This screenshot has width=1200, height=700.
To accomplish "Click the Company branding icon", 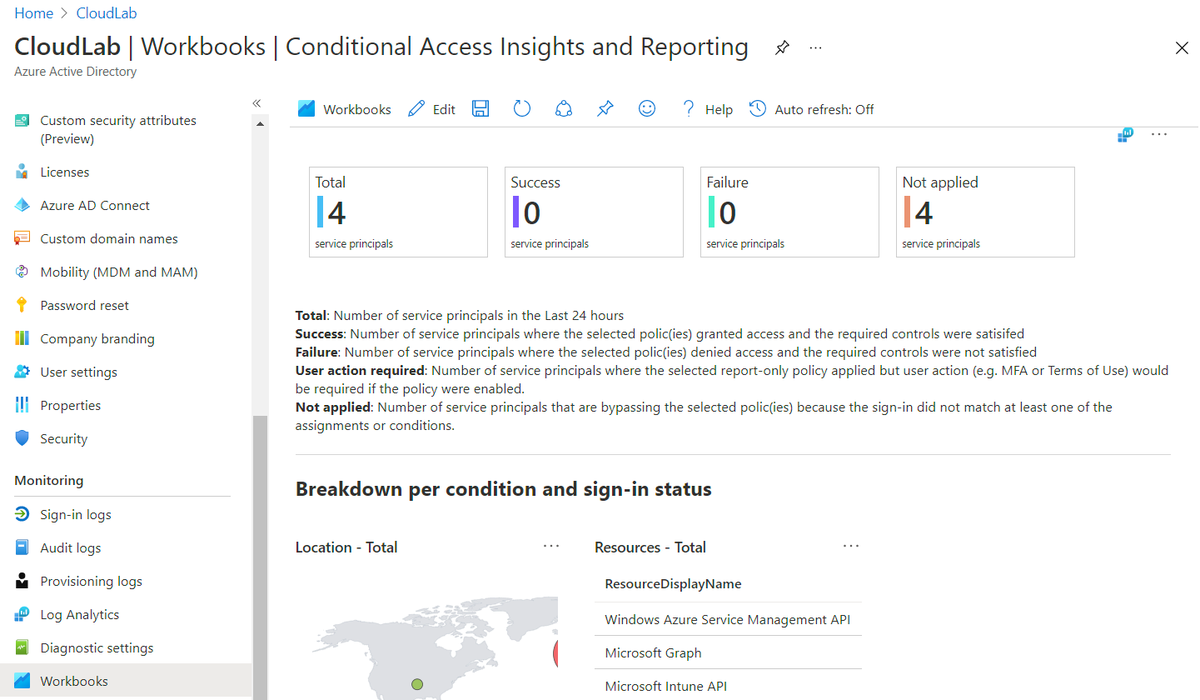I will [22, 338].
